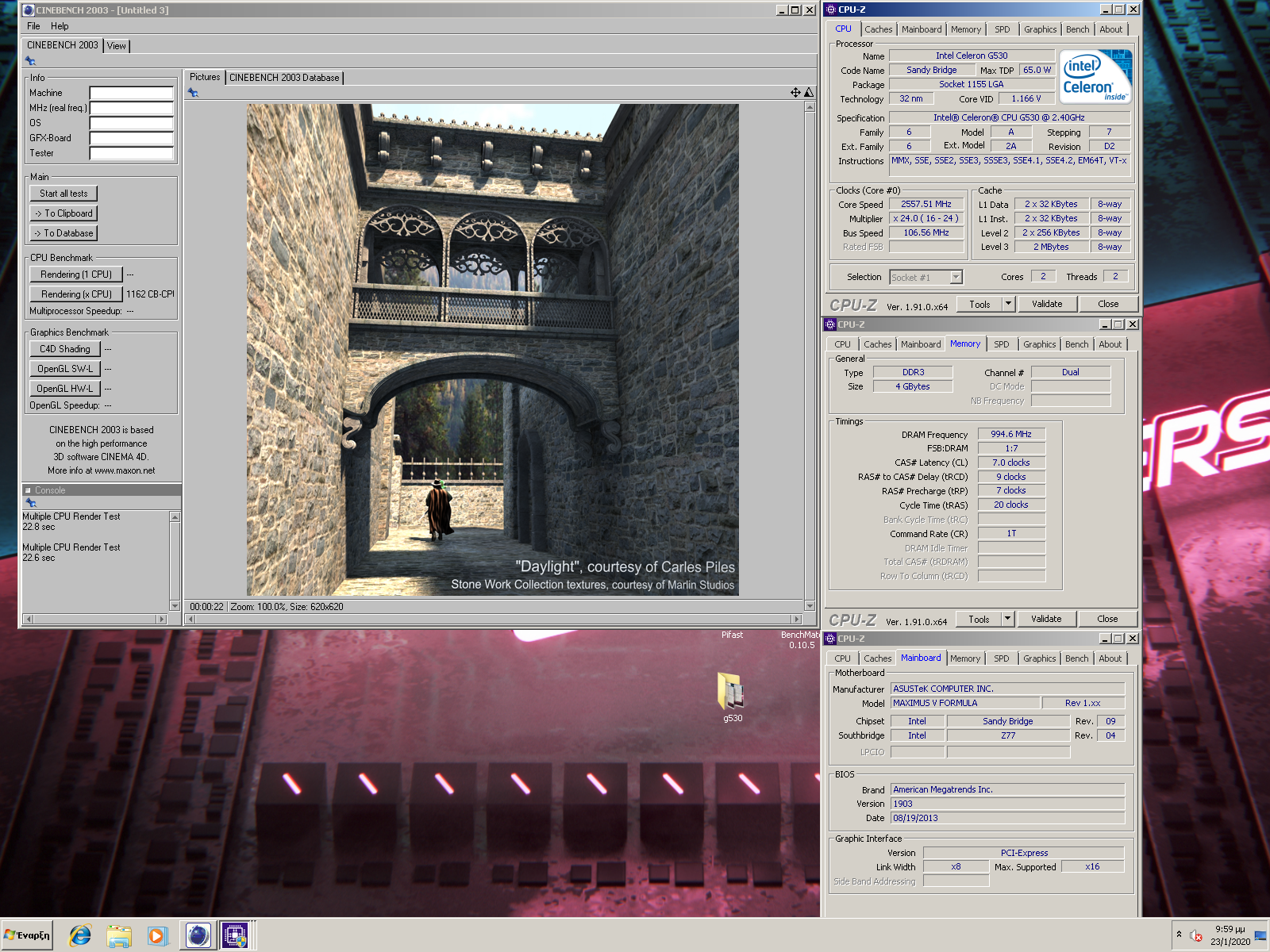Start the OpenGL SW-L test

65,369
